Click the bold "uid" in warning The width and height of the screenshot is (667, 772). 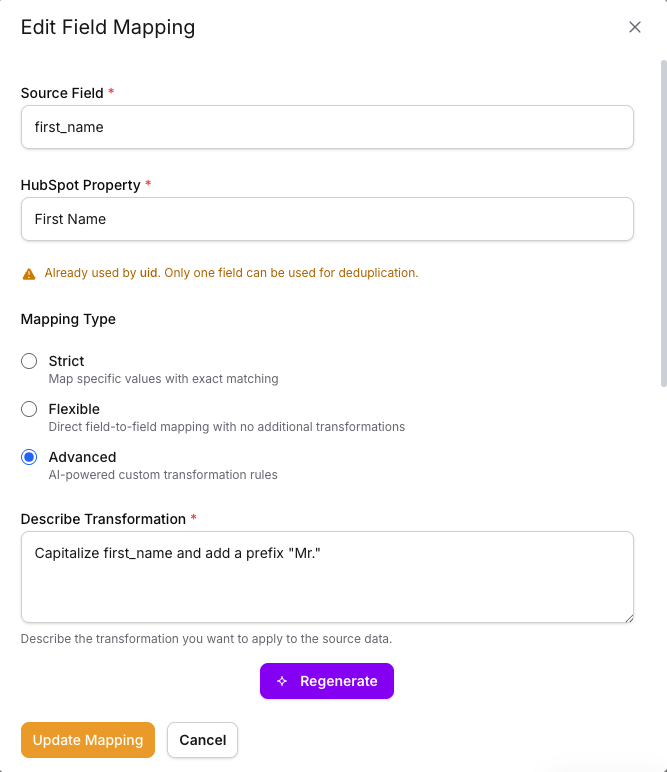[148, 273]
